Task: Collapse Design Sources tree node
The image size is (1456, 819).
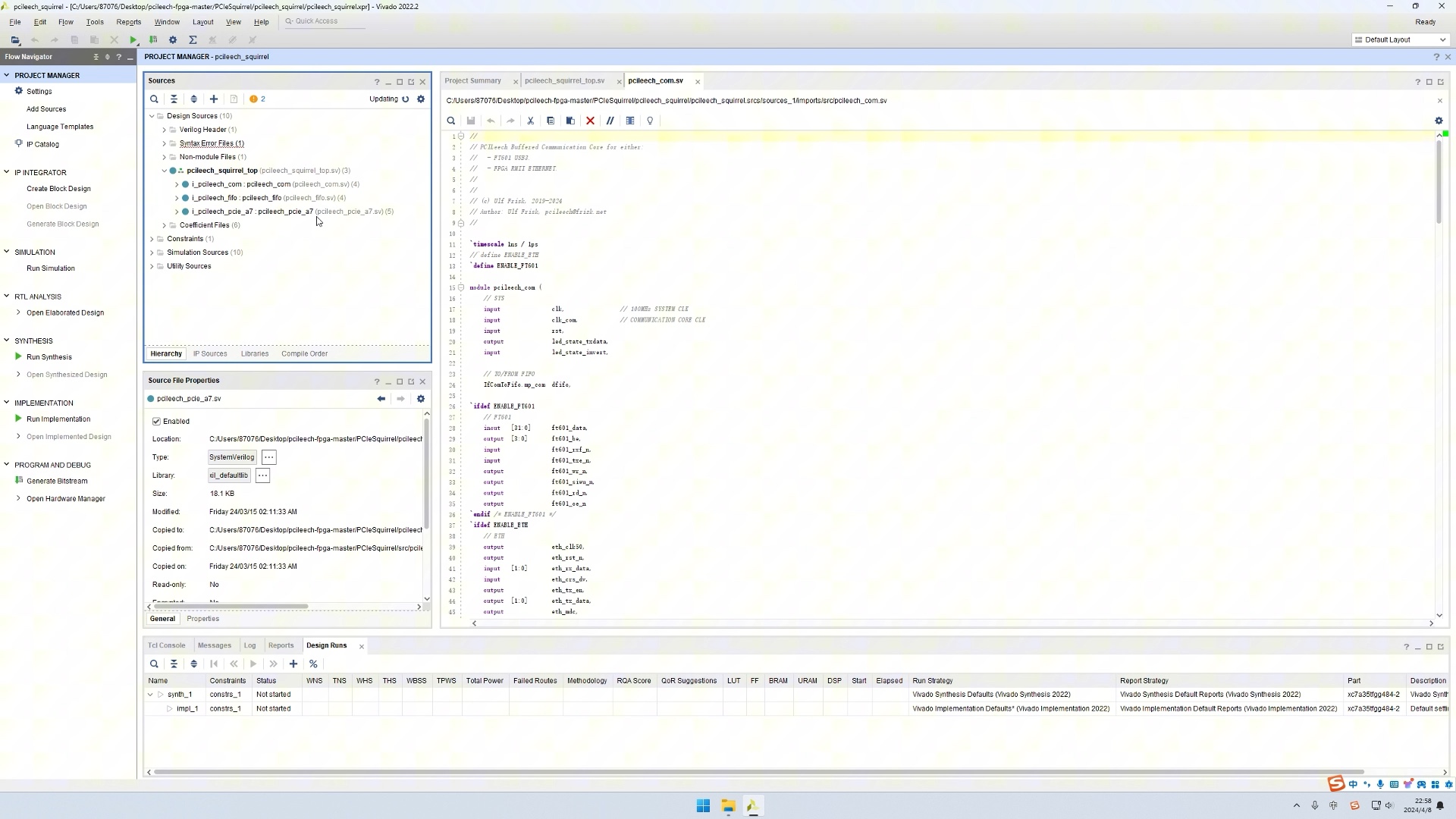Action: 152,116
